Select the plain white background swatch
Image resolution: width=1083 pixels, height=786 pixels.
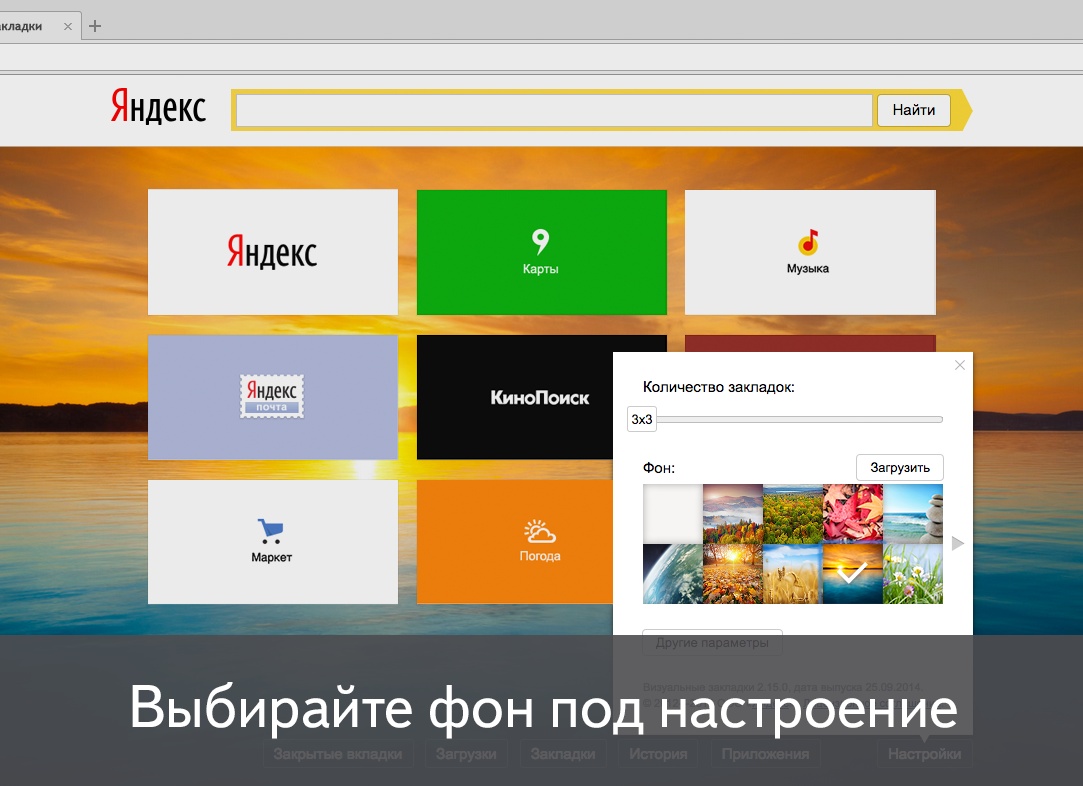pos(673,513)
